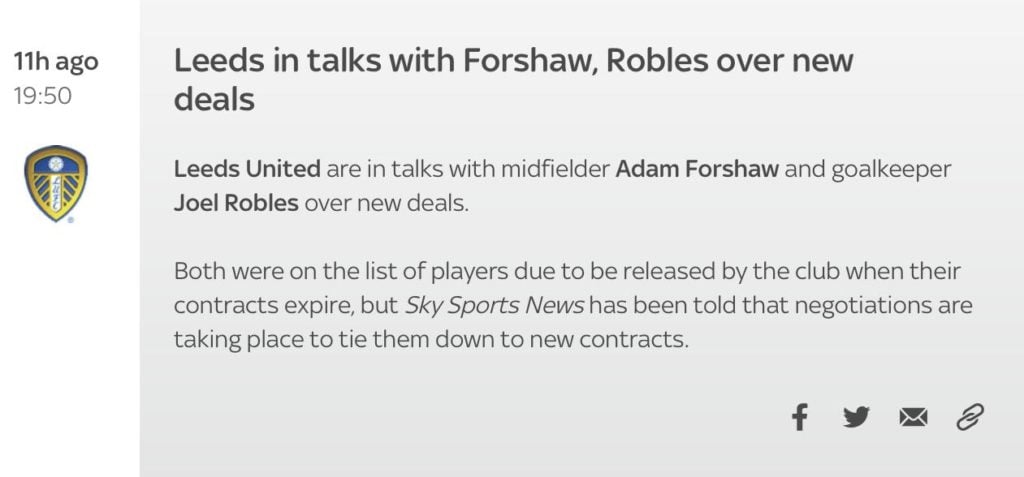This screenshot has width=1024, height=477.
Task: Click the word Forshaw in the headline
Action: pyautogui.click(x=530, y=61)
